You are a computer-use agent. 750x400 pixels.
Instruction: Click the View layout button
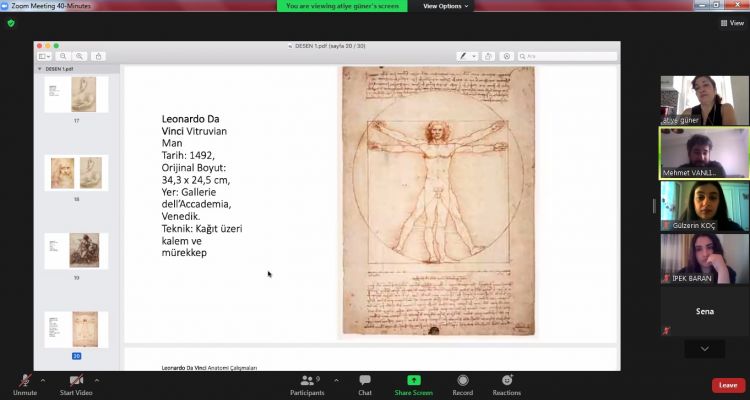coord(732,23)
